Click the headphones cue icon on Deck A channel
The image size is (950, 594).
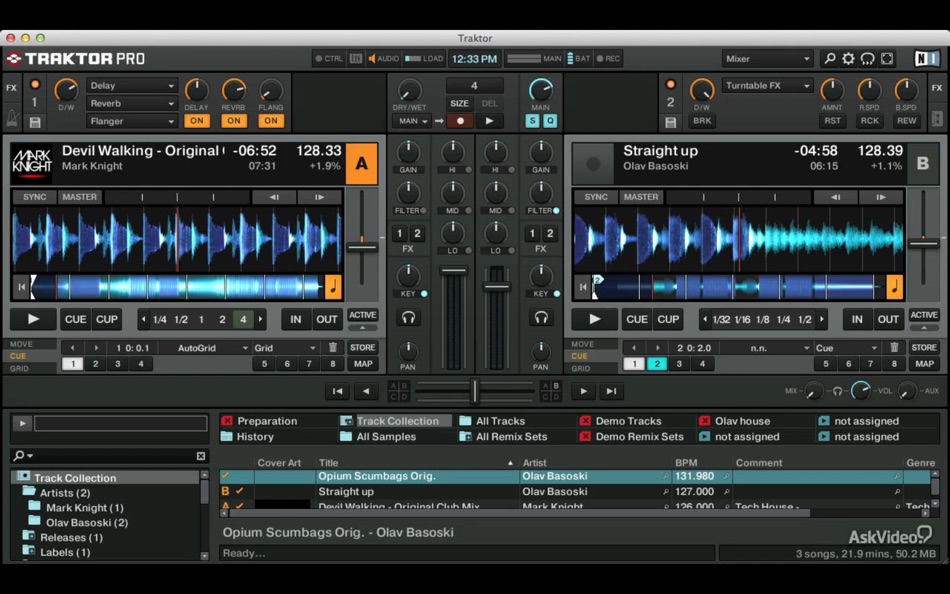point(408,318)
